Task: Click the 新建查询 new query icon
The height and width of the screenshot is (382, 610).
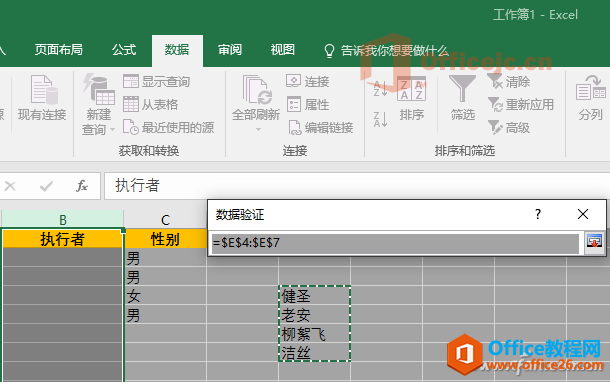Action: pyautogui.click(x=98, y=89)
